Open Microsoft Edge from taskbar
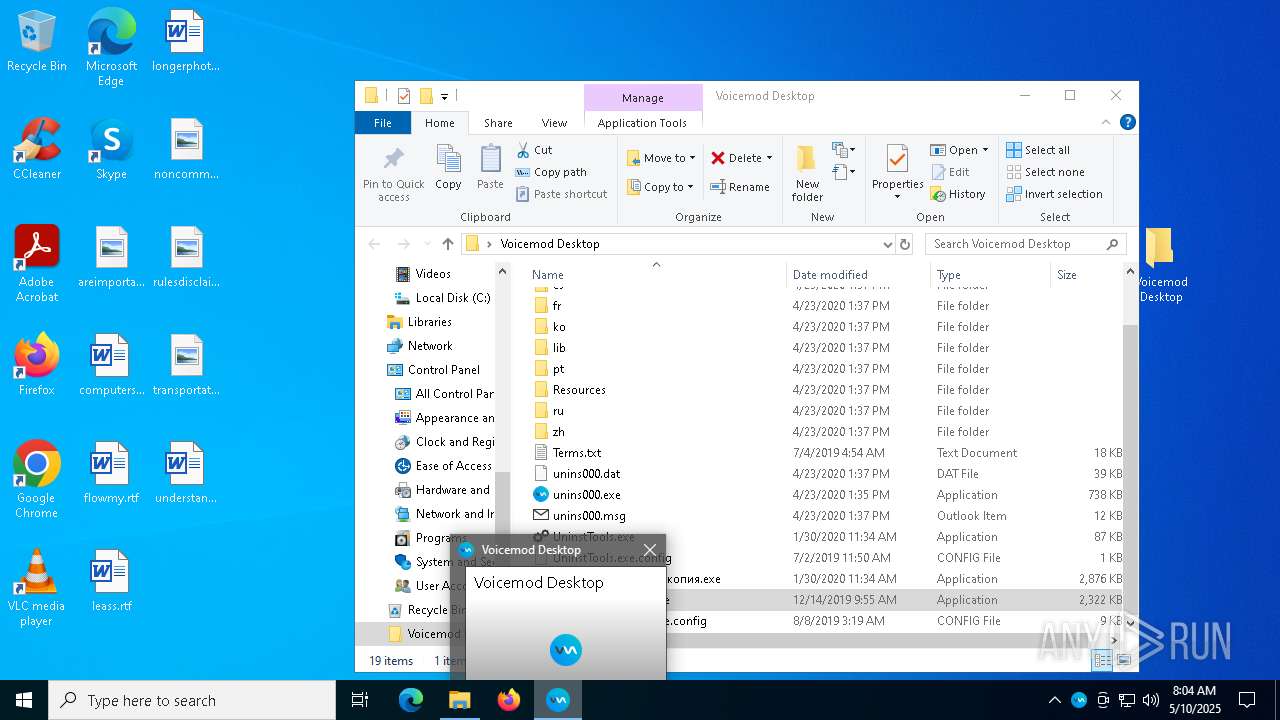Screen dimensions: 1280x720 tap(410, 700)
